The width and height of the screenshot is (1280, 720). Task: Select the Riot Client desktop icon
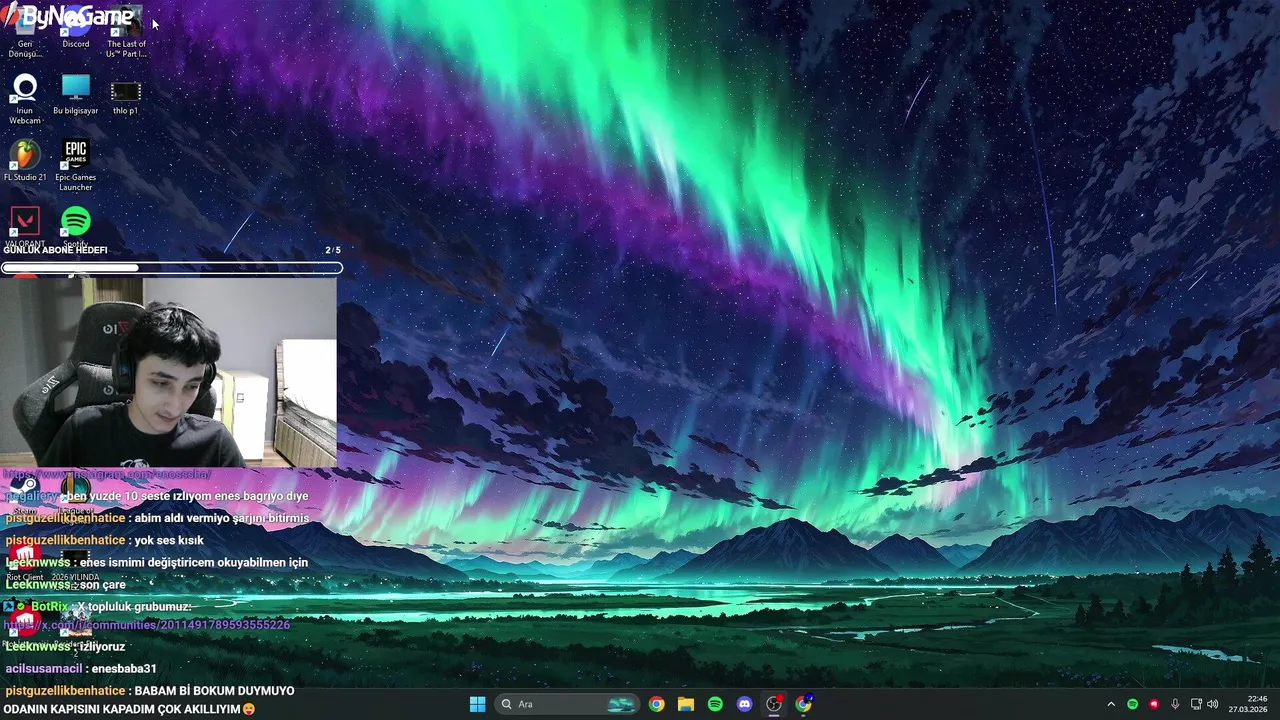tap(25, 563)
